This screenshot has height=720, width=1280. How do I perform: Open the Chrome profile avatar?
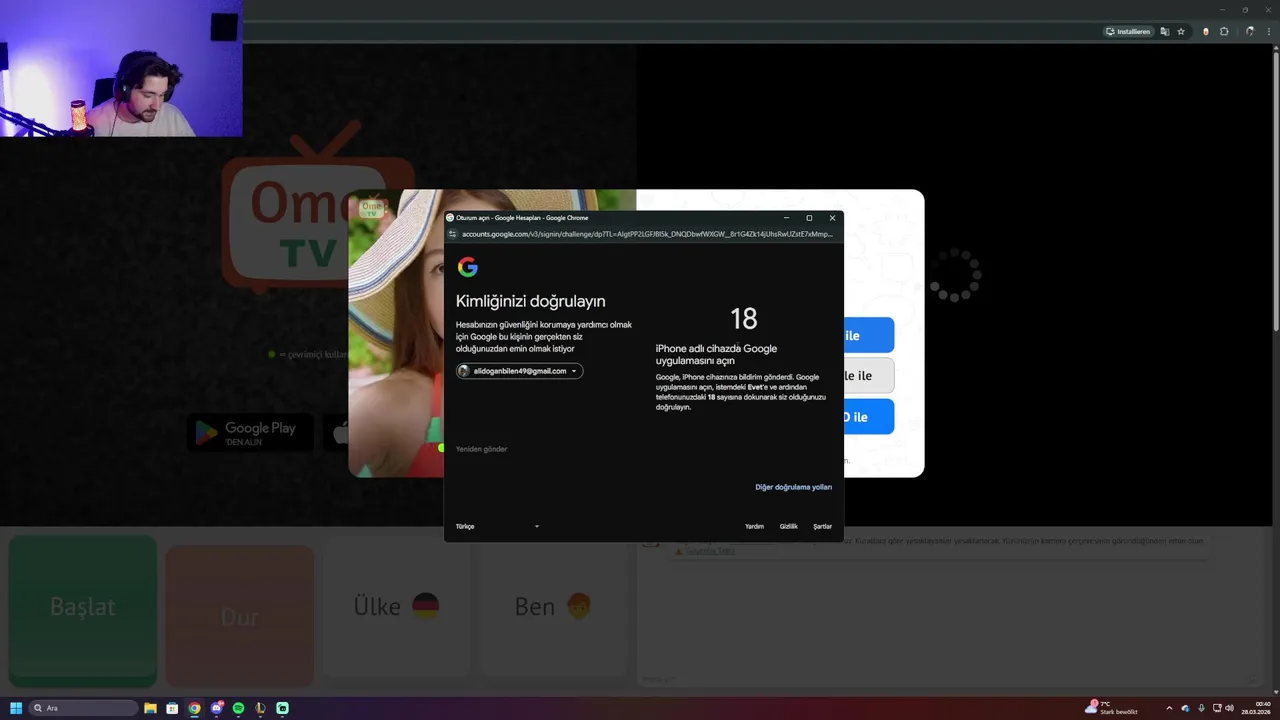point(1249,31)
